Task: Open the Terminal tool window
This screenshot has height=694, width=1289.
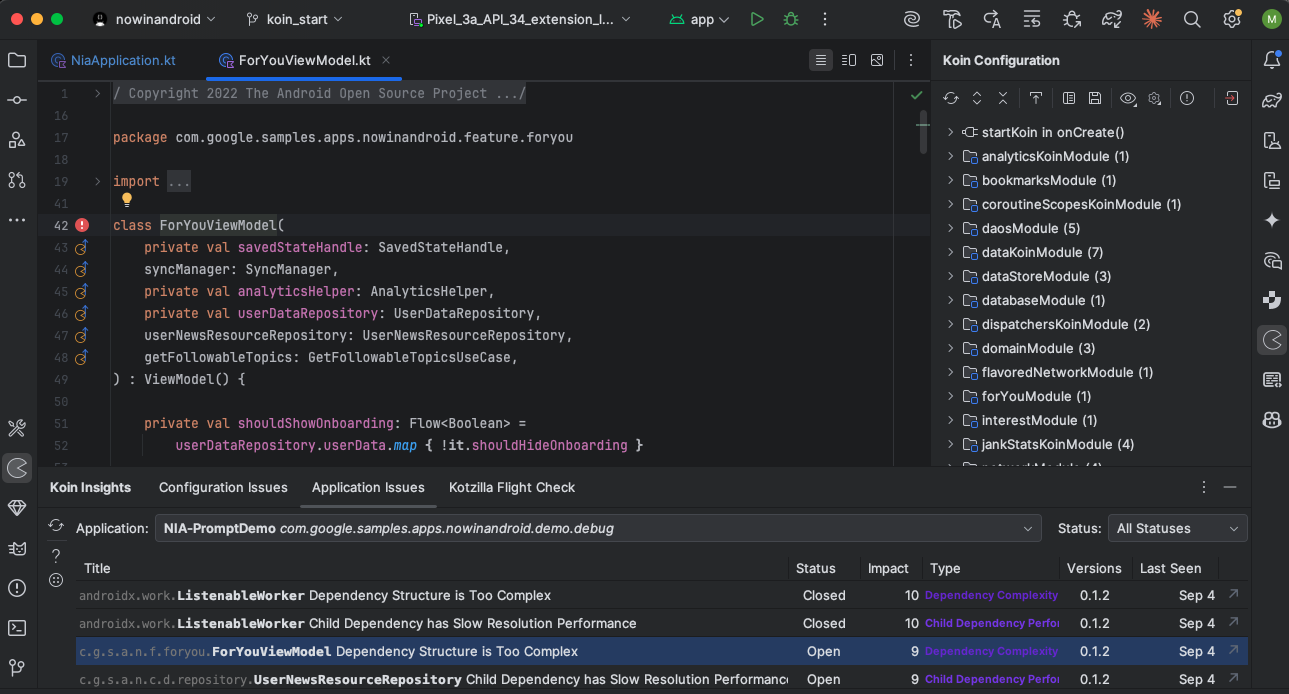Action: pyautogui.click(x=17, y=628)
